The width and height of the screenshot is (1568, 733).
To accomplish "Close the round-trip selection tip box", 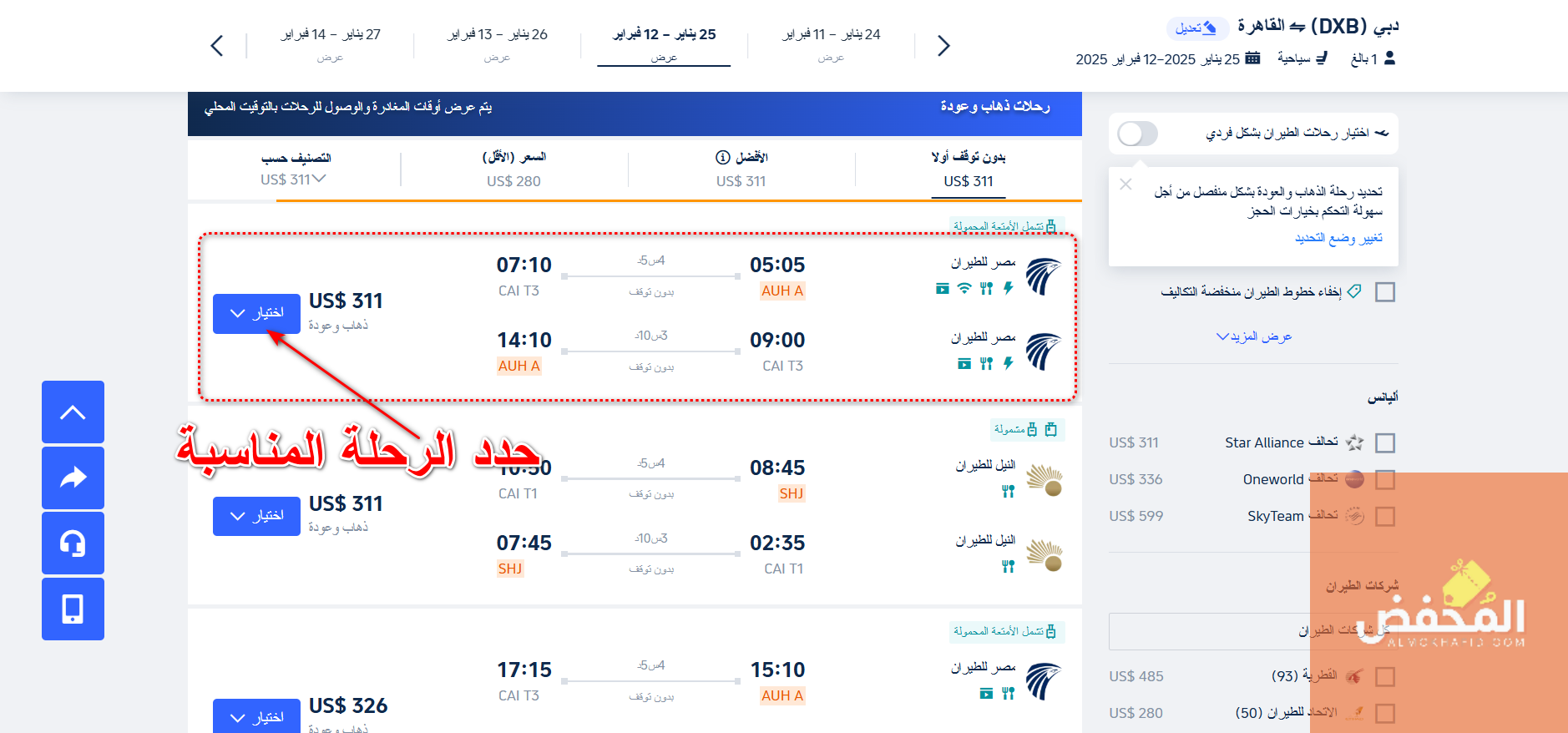I will pyautogui.click(x=1125, y=185).
